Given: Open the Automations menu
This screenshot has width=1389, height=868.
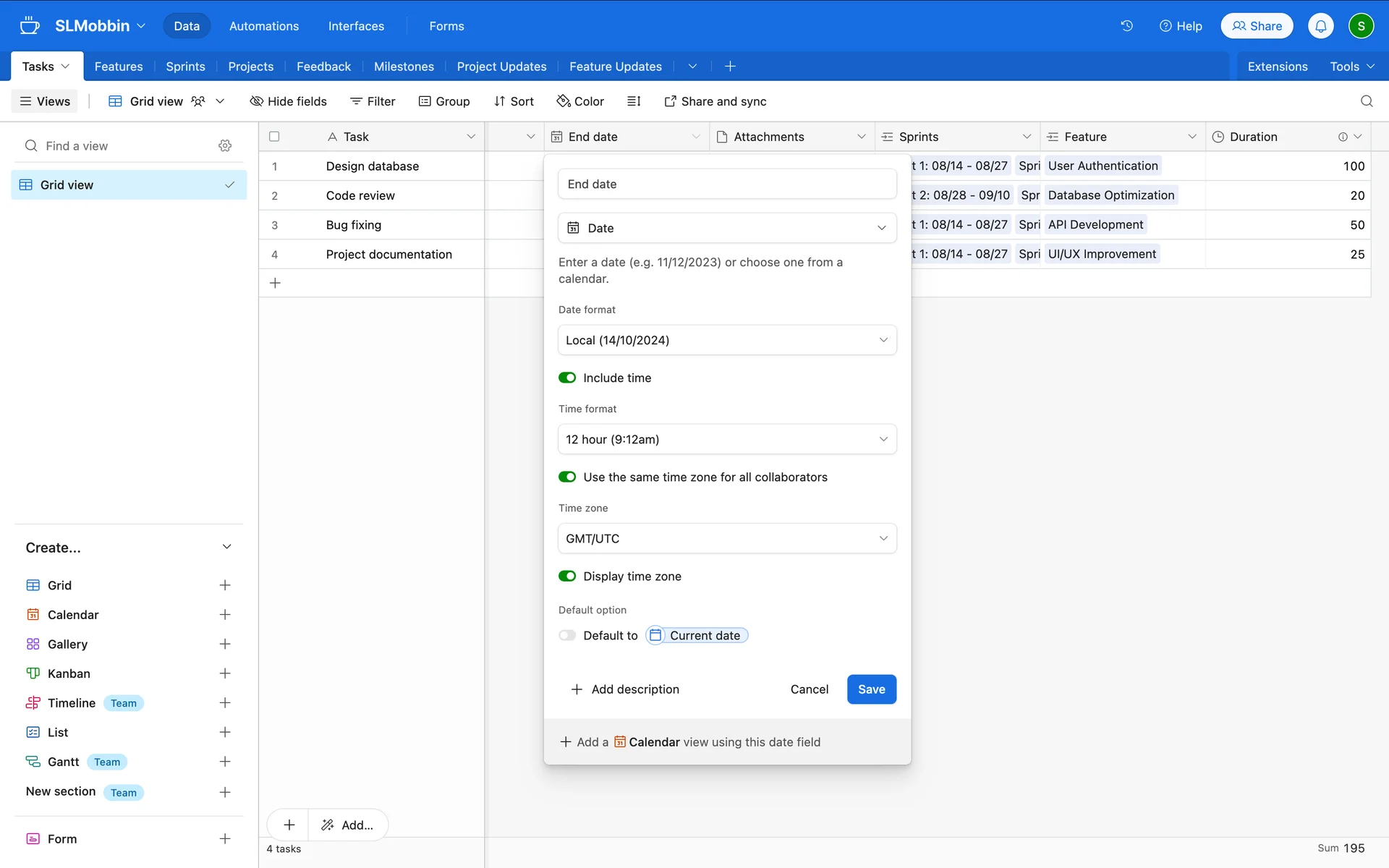Looking at the screenshot, I should (264, 26).
